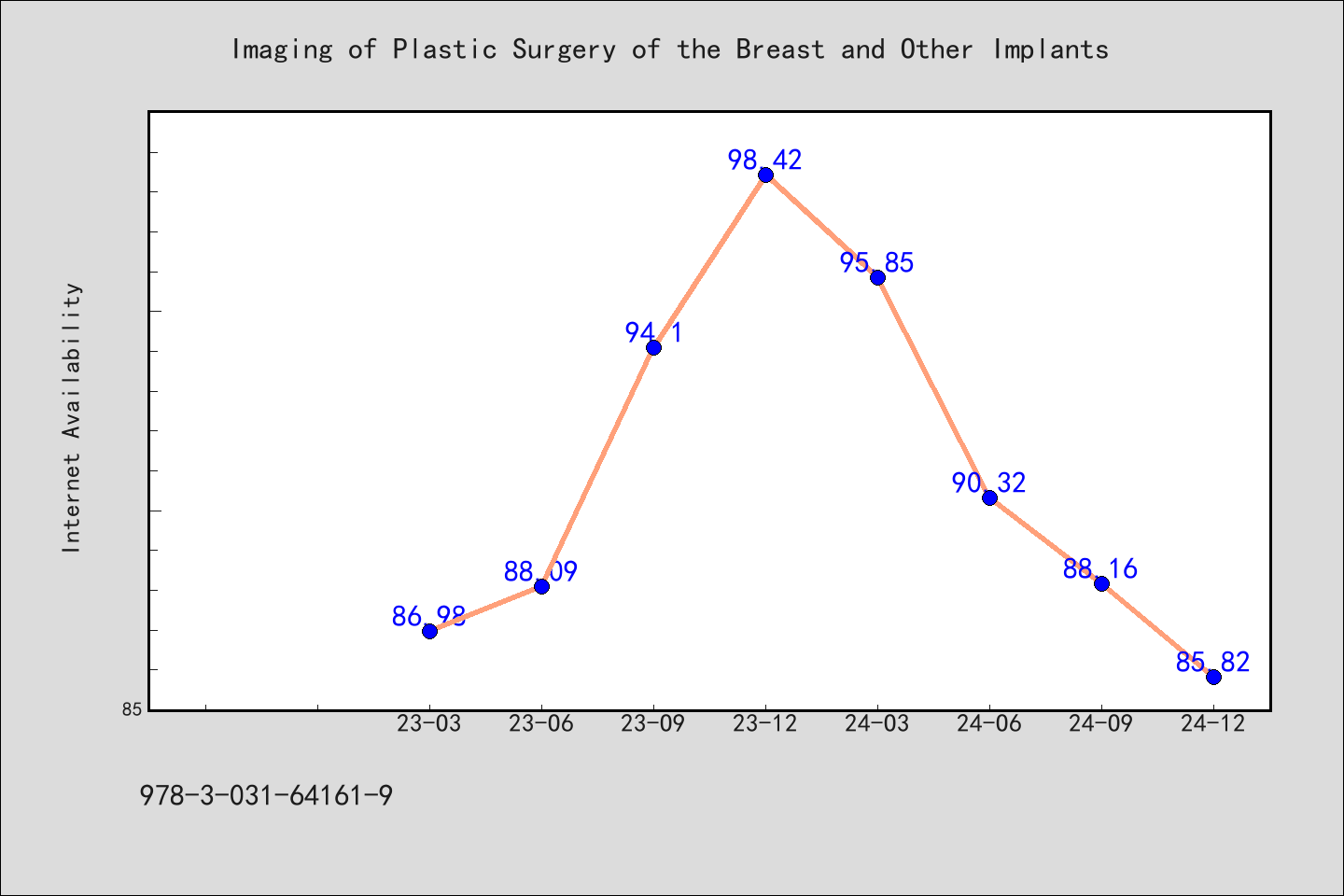
Task: Click the 98.42 peak data point
Action: pos(765,175)
